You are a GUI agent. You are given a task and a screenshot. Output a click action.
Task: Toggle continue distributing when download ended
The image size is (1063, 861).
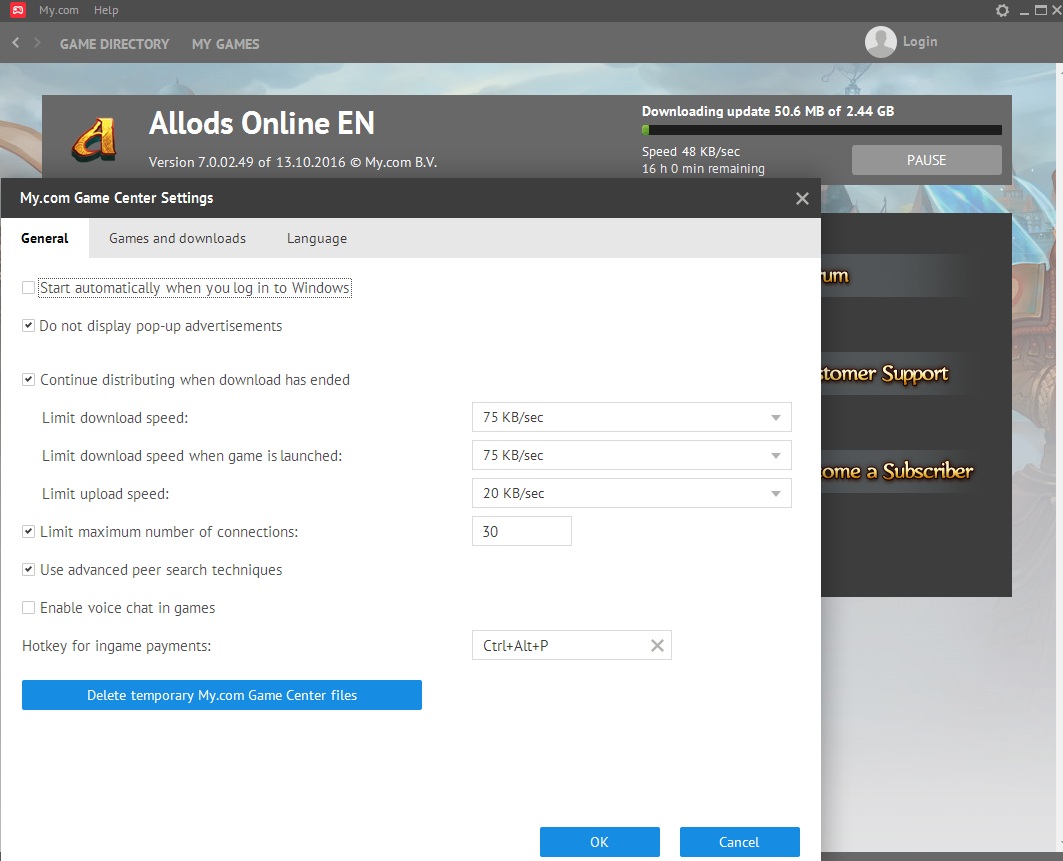[x=28, y=380]
